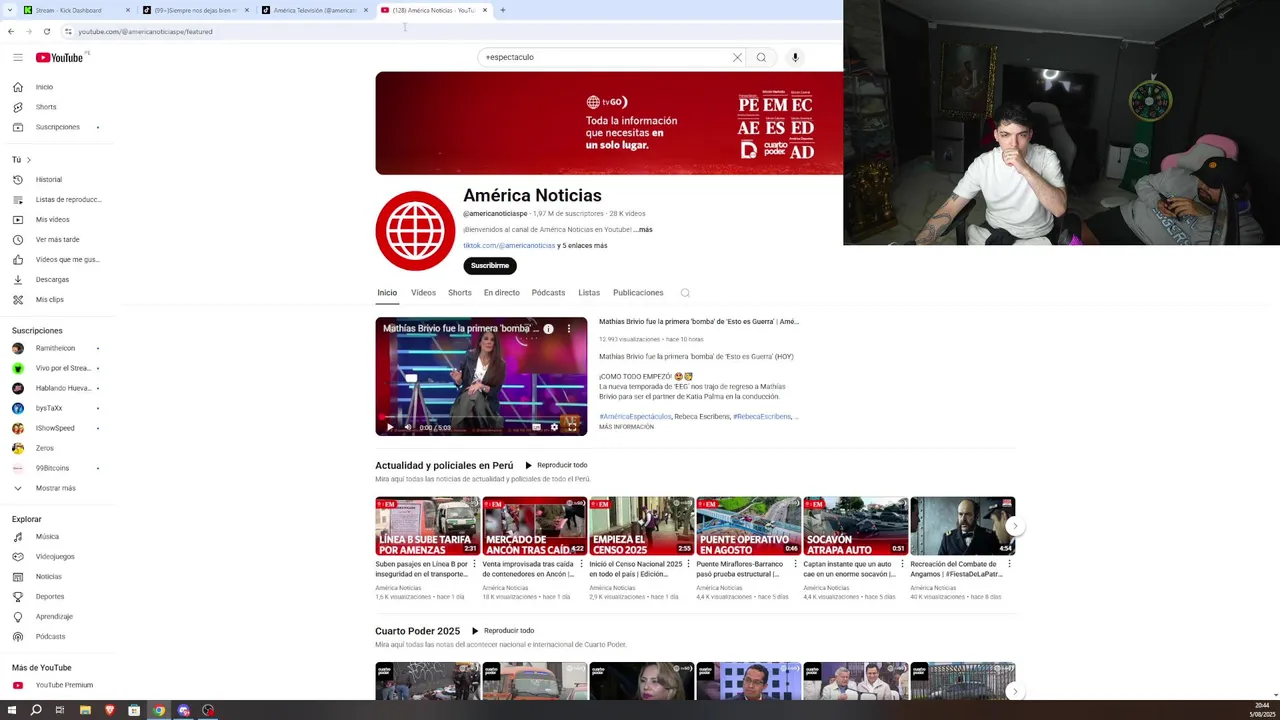Open tiktok.com/@americanoticias link
Image resolution: width=1280 pixels, height=720 pixels.
509,246
